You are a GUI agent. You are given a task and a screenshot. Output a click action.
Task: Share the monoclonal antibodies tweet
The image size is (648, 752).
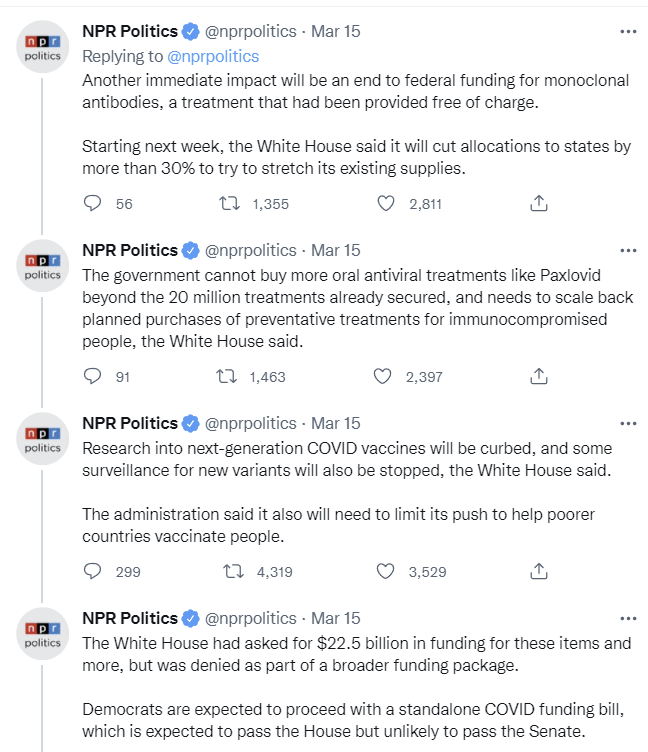(538, 204)
